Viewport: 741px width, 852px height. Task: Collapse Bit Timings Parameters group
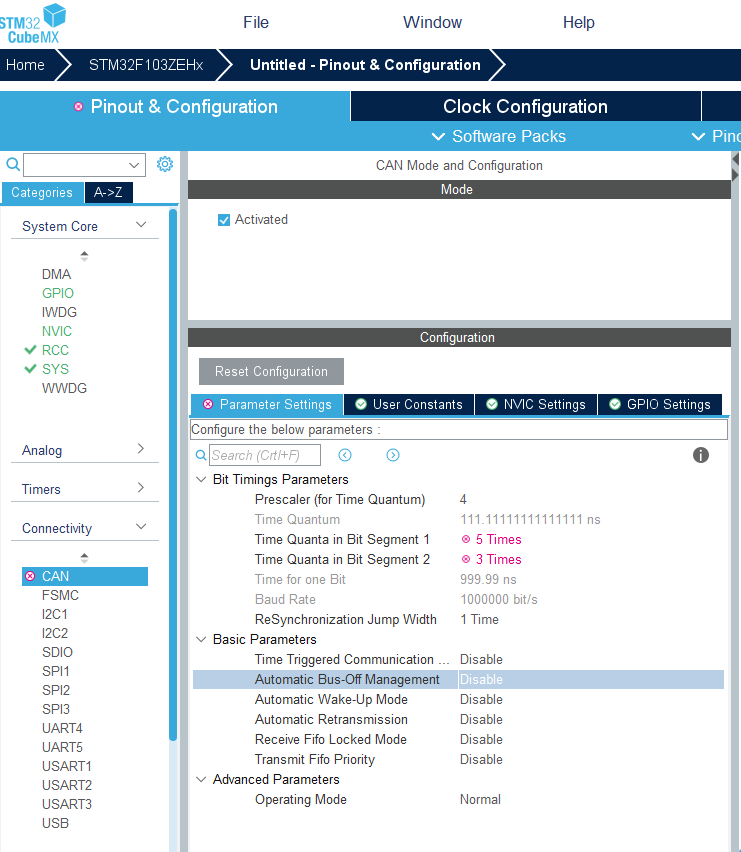tap(201, 479)
